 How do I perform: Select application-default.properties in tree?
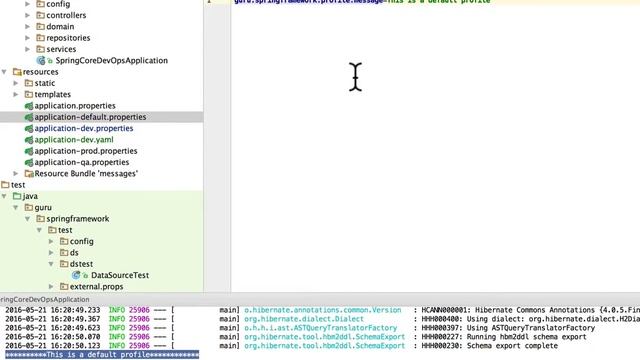click(90, 117)
